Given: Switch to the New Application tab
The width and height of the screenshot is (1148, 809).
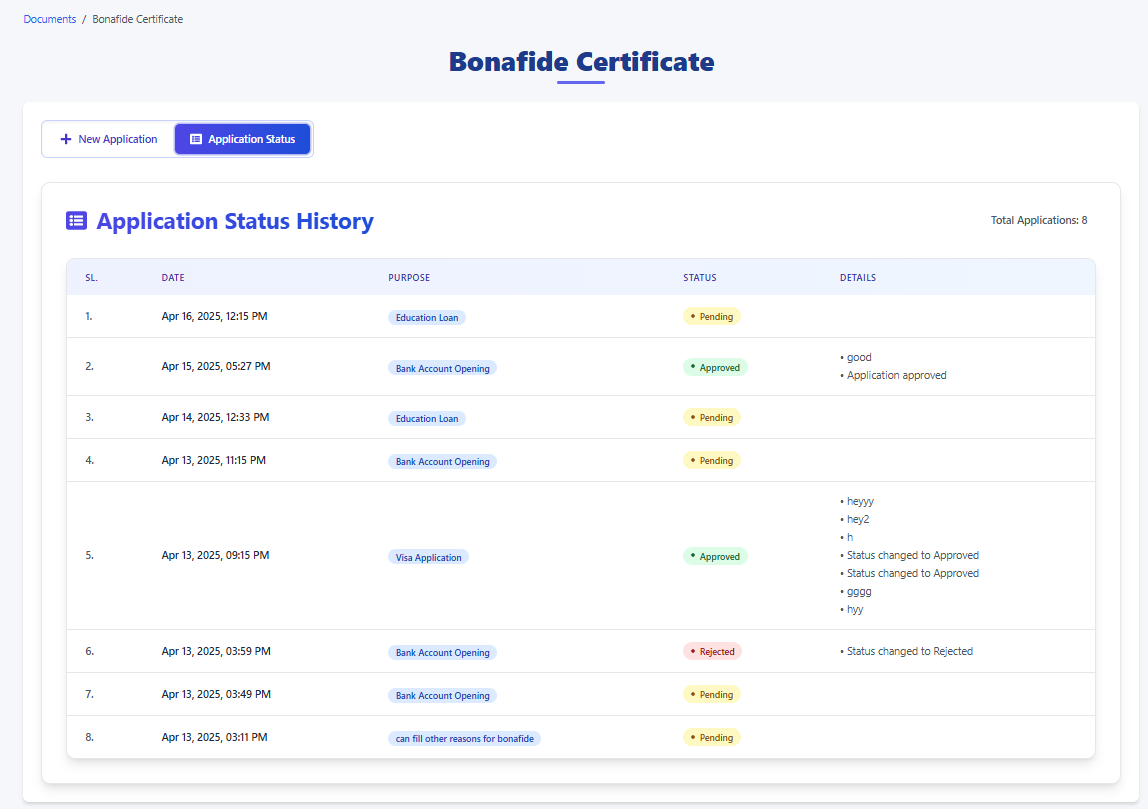Looking at the screenshot, I should tap(108, 139).
